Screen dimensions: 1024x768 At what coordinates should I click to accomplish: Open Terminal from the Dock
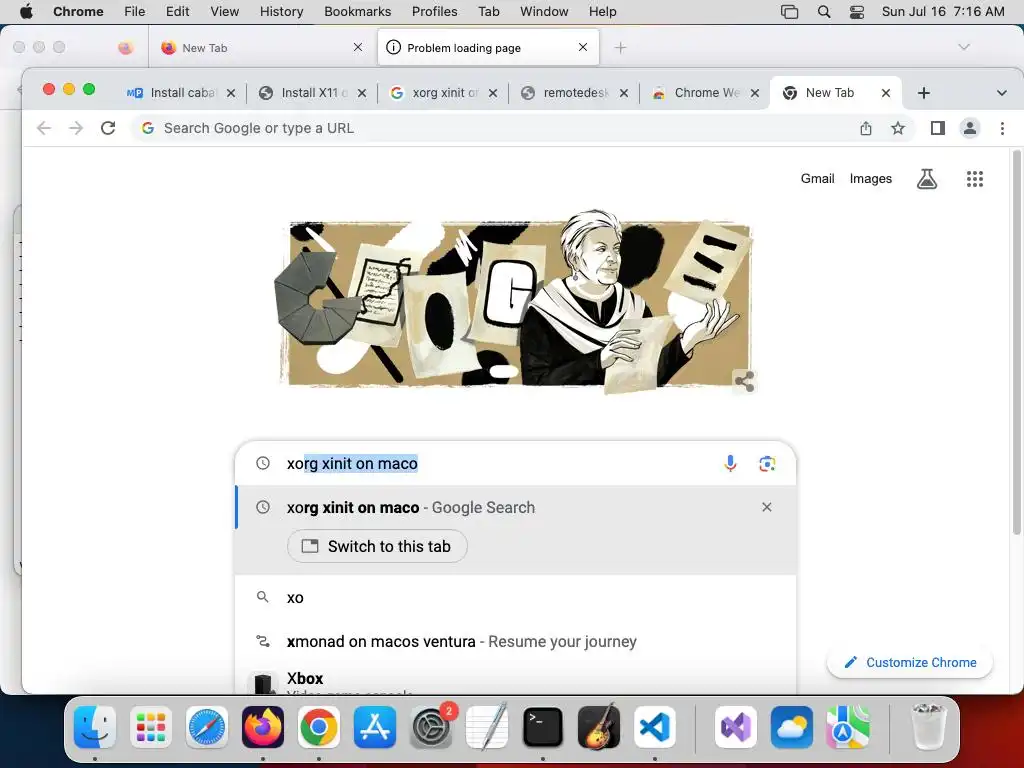tap(543, 727)
